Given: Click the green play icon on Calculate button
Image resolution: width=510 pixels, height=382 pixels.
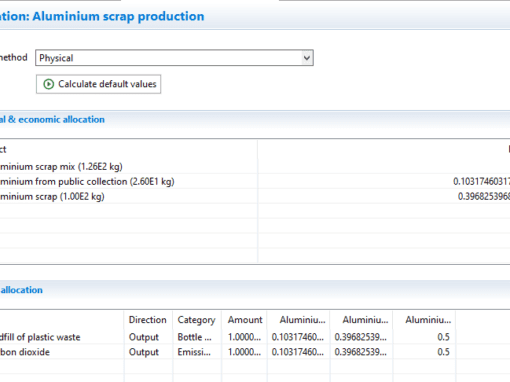Looking at the screenshot, I should tap(48, 84).
